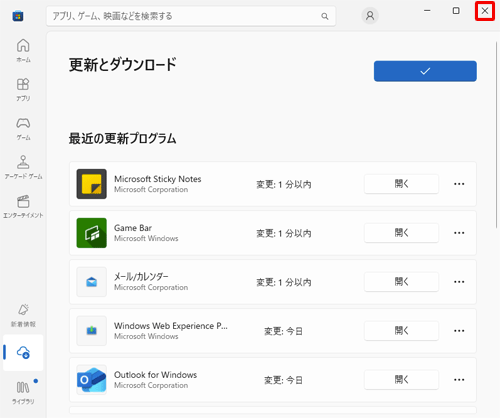This screenshot has width=500, height=418.
Task: Open Windows Web Experience Pack with 開く
Action: coord(401,331)
